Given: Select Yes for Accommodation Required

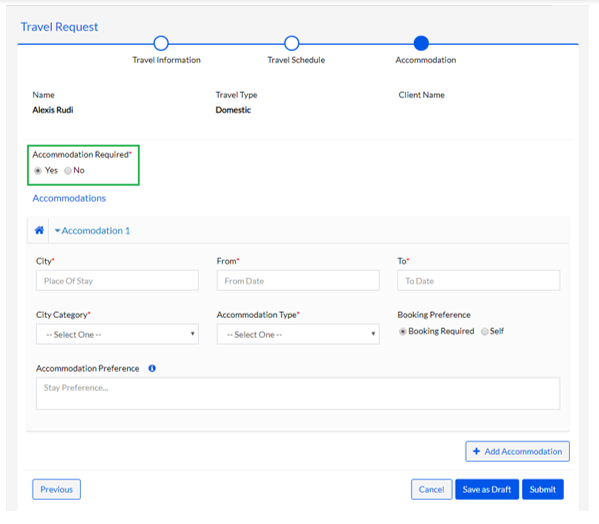Looking at the screenshot, I should [38, 171].
